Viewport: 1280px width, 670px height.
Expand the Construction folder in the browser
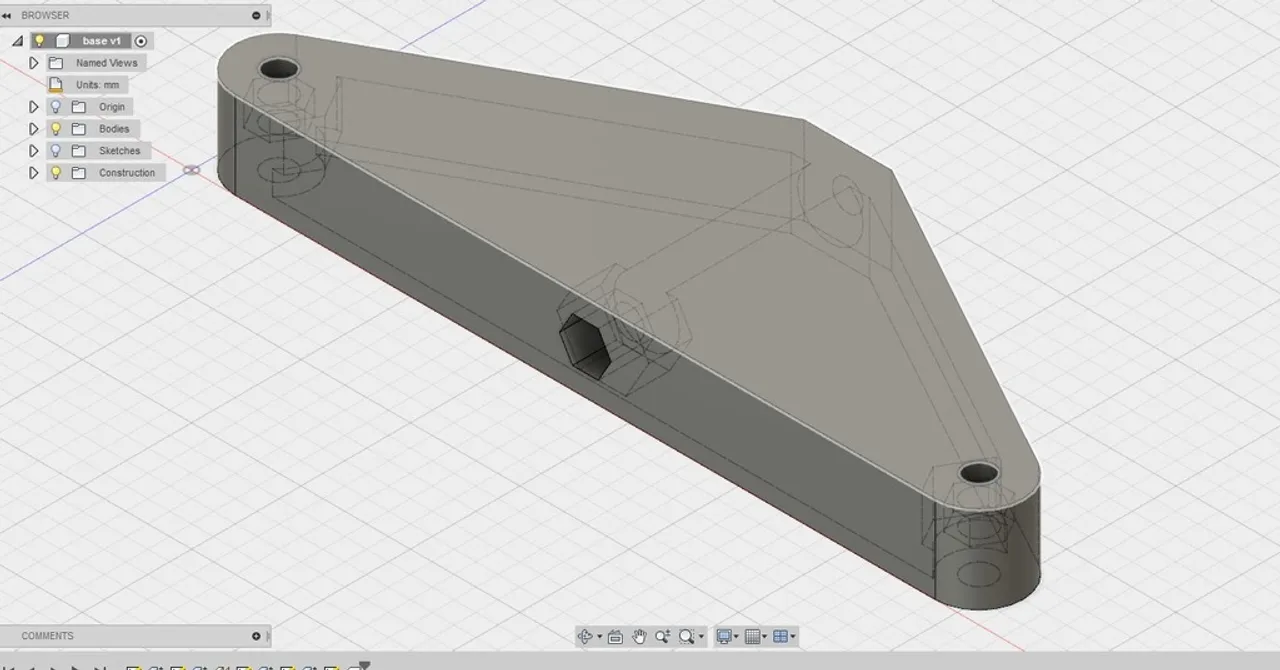(x=33, y=172)
